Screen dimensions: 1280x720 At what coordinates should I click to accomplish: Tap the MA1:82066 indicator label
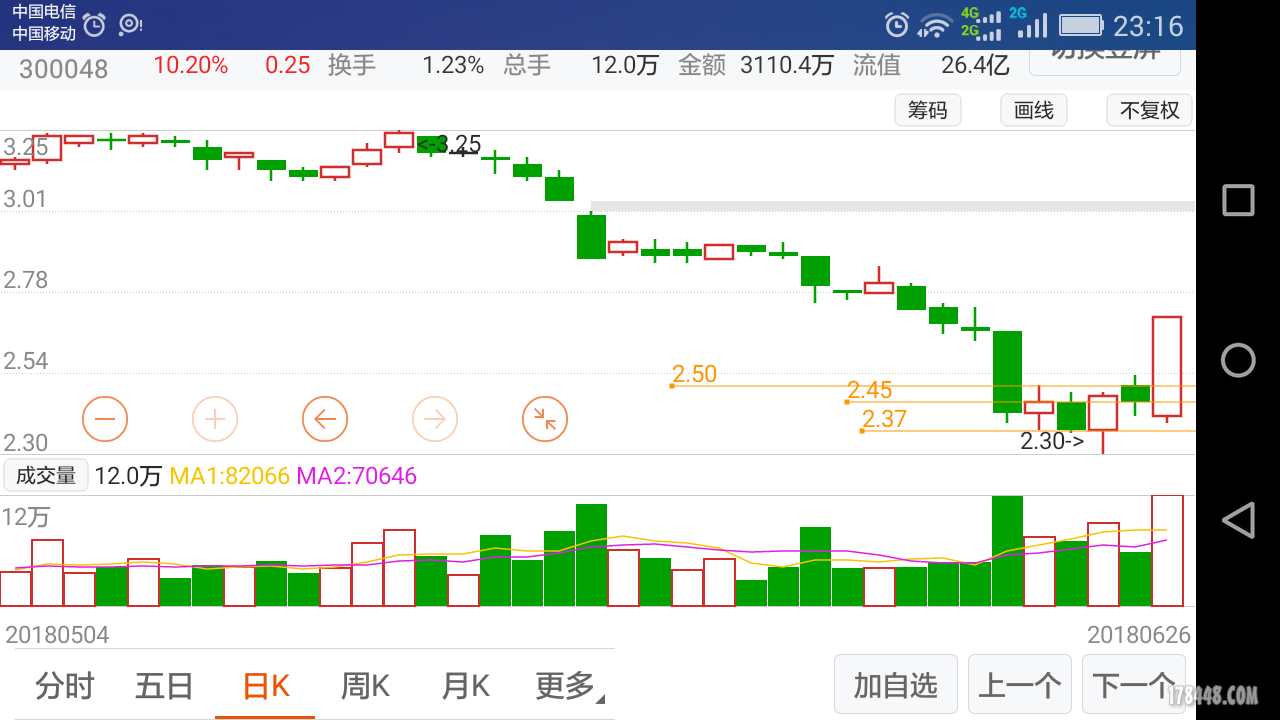231,476
